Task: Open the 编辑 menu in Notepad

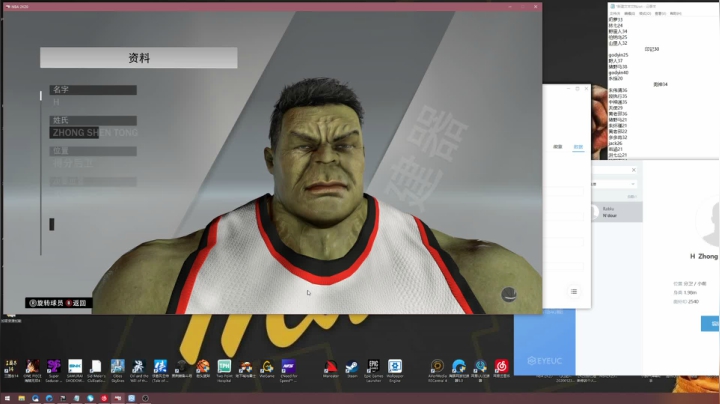Action: pyautogui.click(x=629, y=13)
